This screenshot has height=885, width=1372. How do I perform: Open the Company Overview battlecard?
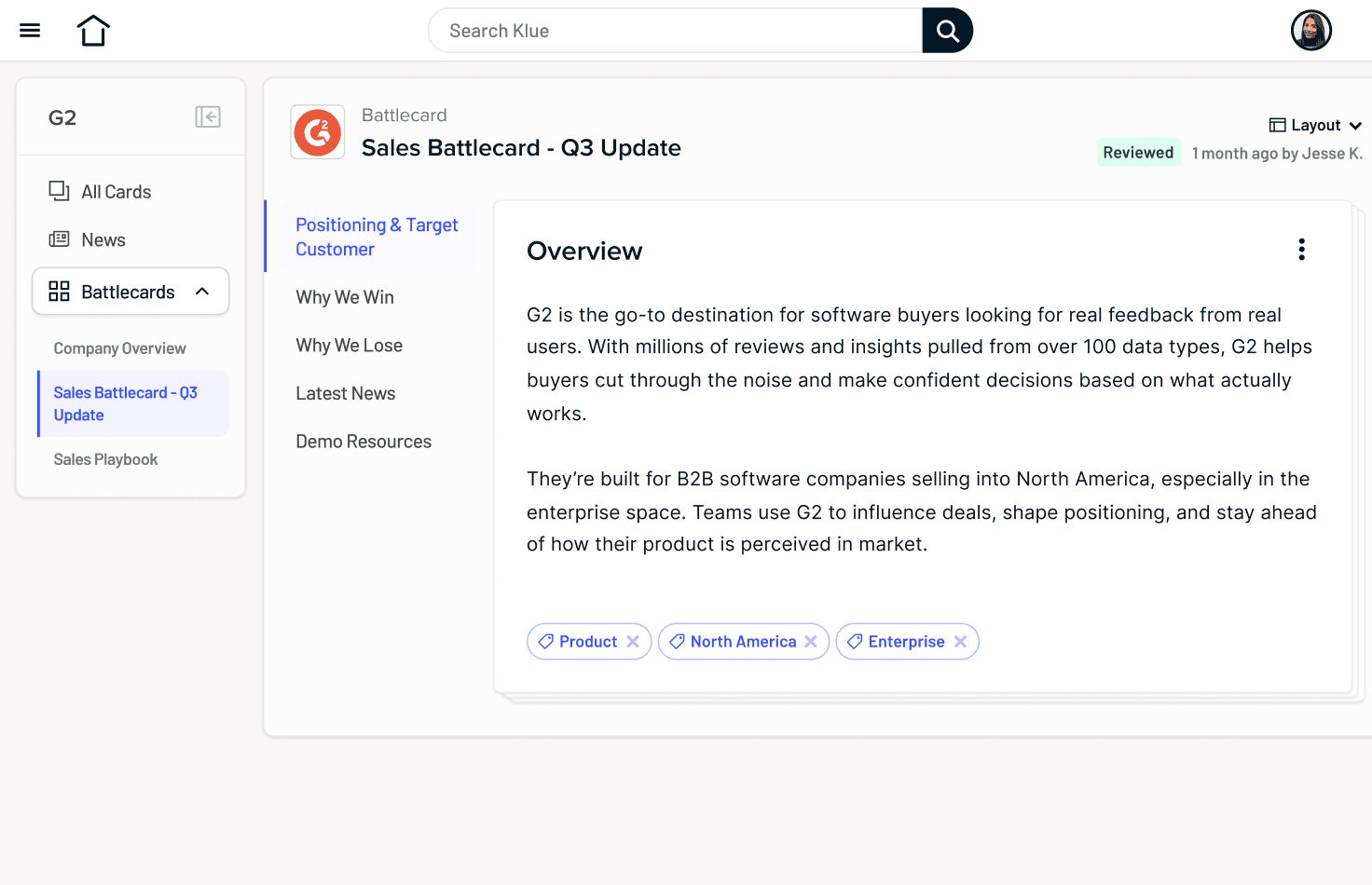pos(119,348)
